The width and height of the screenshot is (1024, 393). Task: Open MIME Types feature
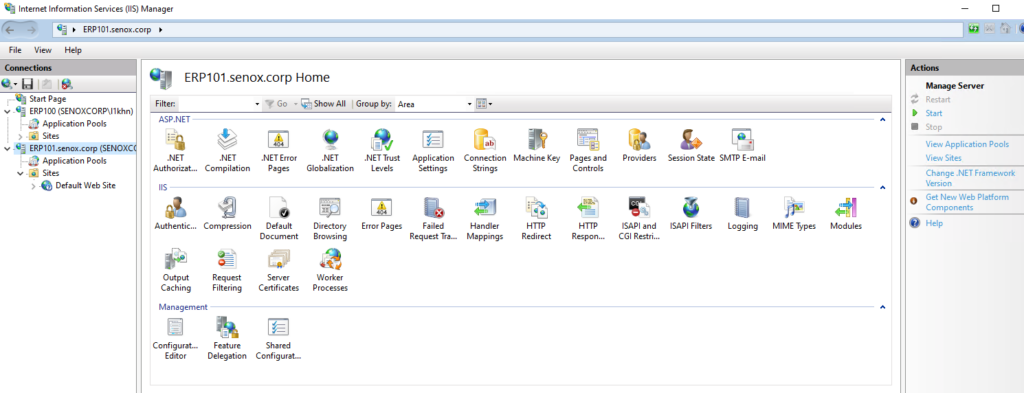[794, 213]
